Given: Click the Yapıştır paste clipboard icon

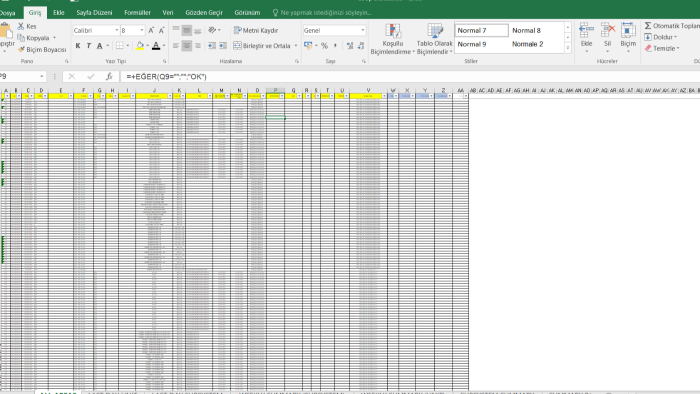Looking at the screenshot, I should (5, 31).
